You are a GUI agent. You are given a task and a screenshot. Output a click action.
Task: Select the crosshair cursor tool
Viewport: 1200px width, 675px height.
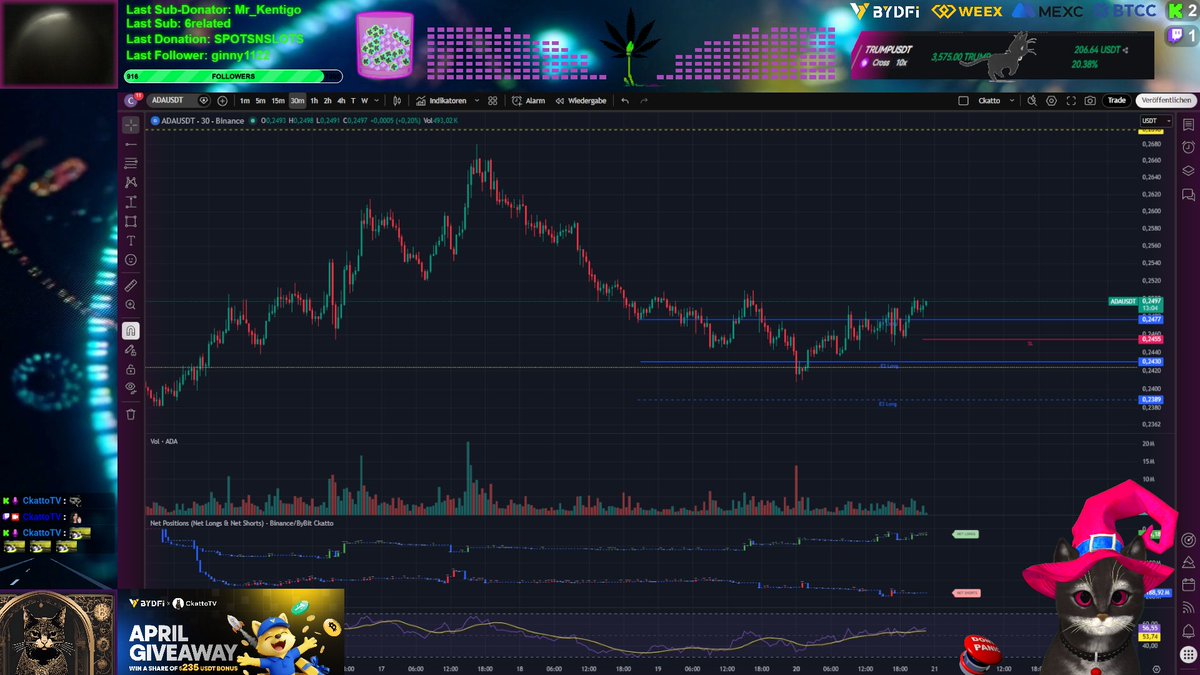[131, 125]
